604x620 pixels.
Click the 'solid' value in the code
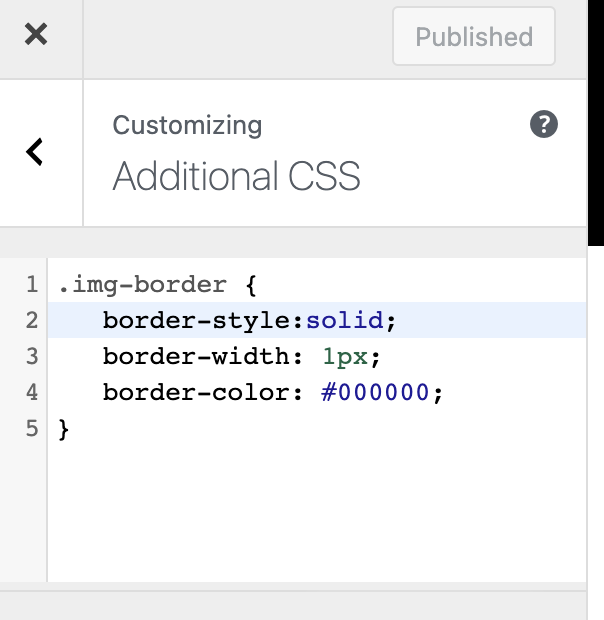pyautogui.click(x=346, y=321)
